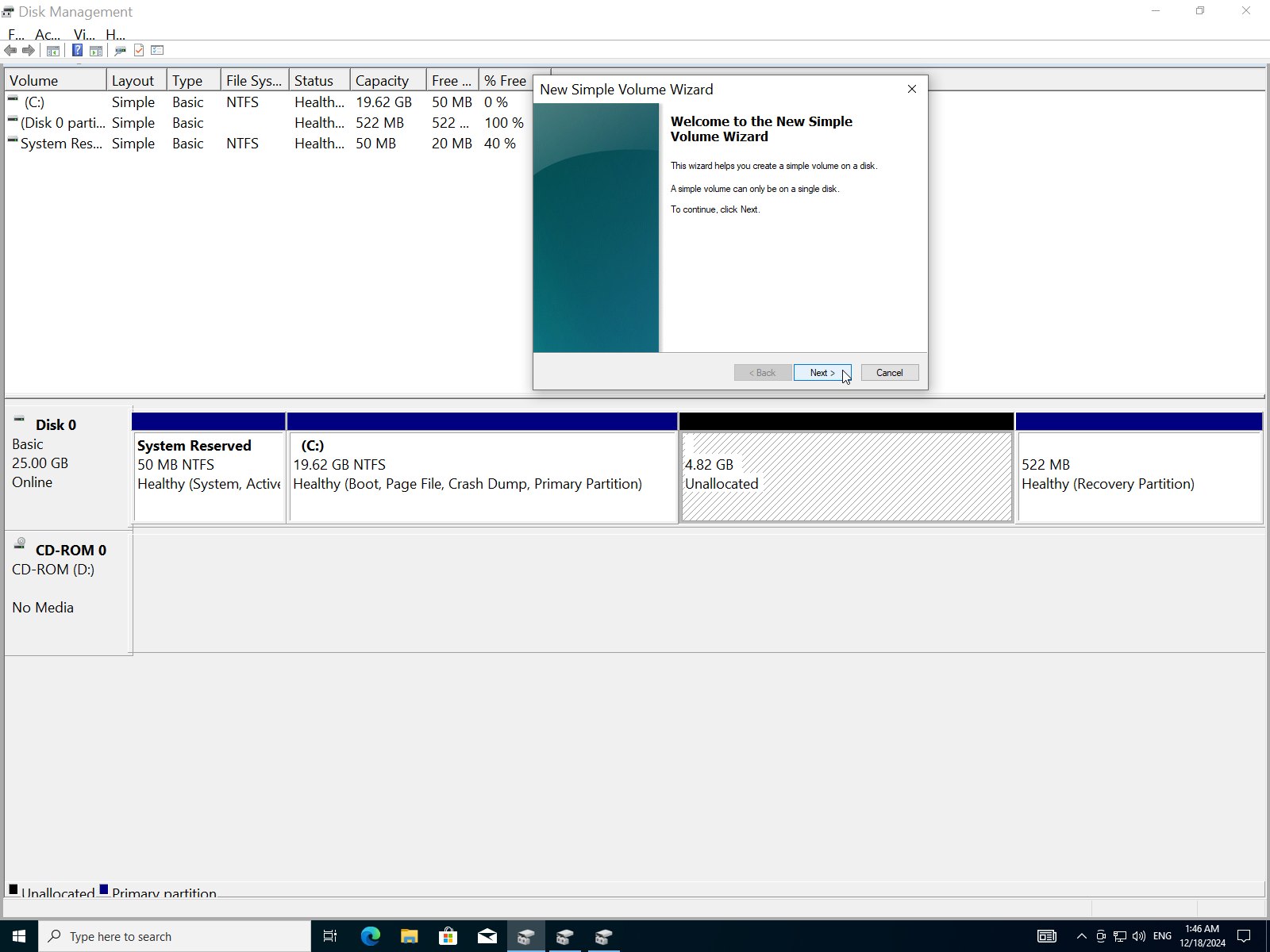
Task: Show hidden system tray icons
Action: (1081, 936)
